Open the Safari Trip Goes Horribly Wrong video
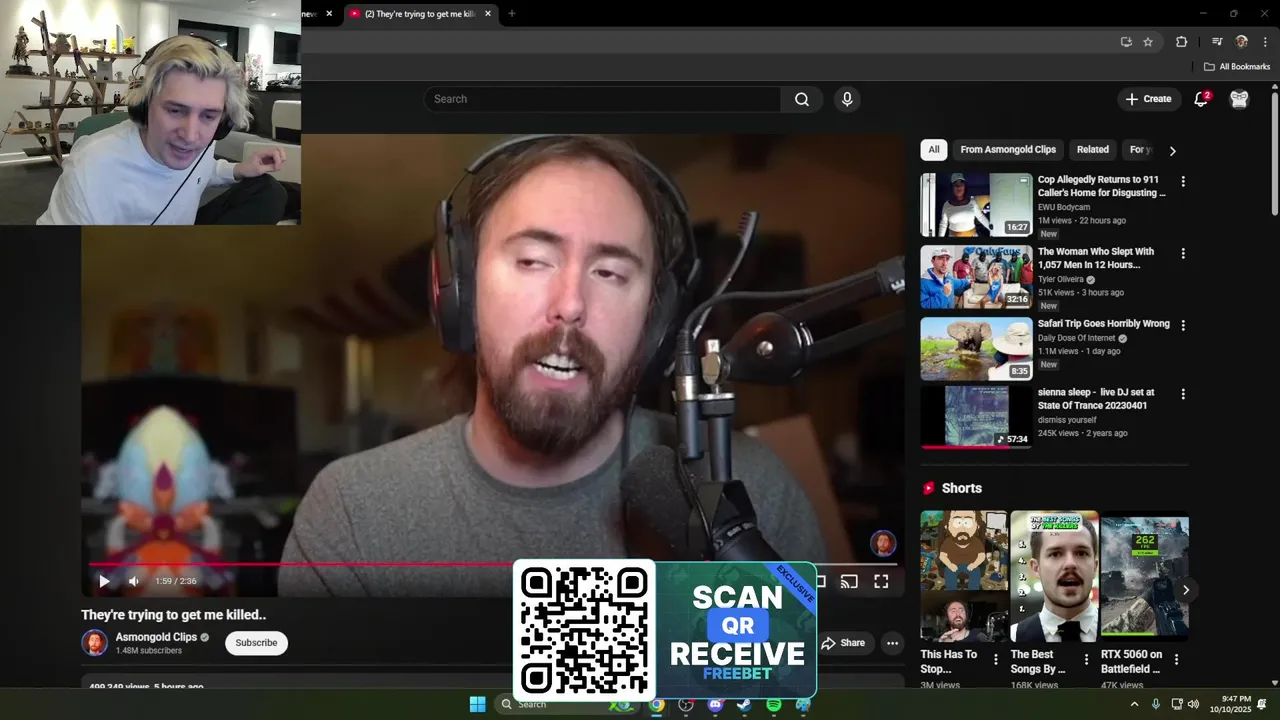Screen dimensions: 1280x720 (x=976, y=349)
